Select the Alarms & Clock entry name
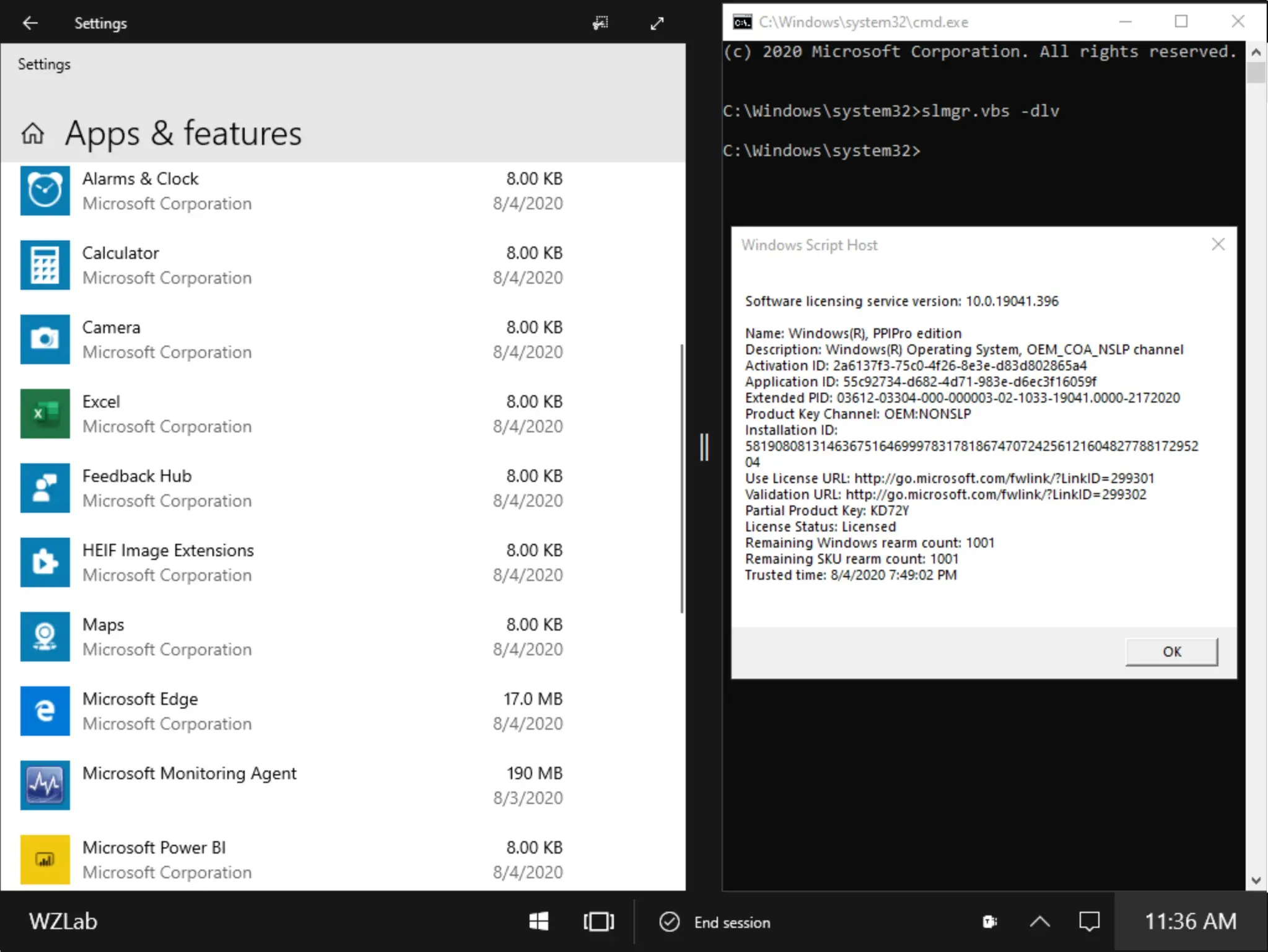The width and height of the screenshot is (1268, 952). tap(140, 179)
